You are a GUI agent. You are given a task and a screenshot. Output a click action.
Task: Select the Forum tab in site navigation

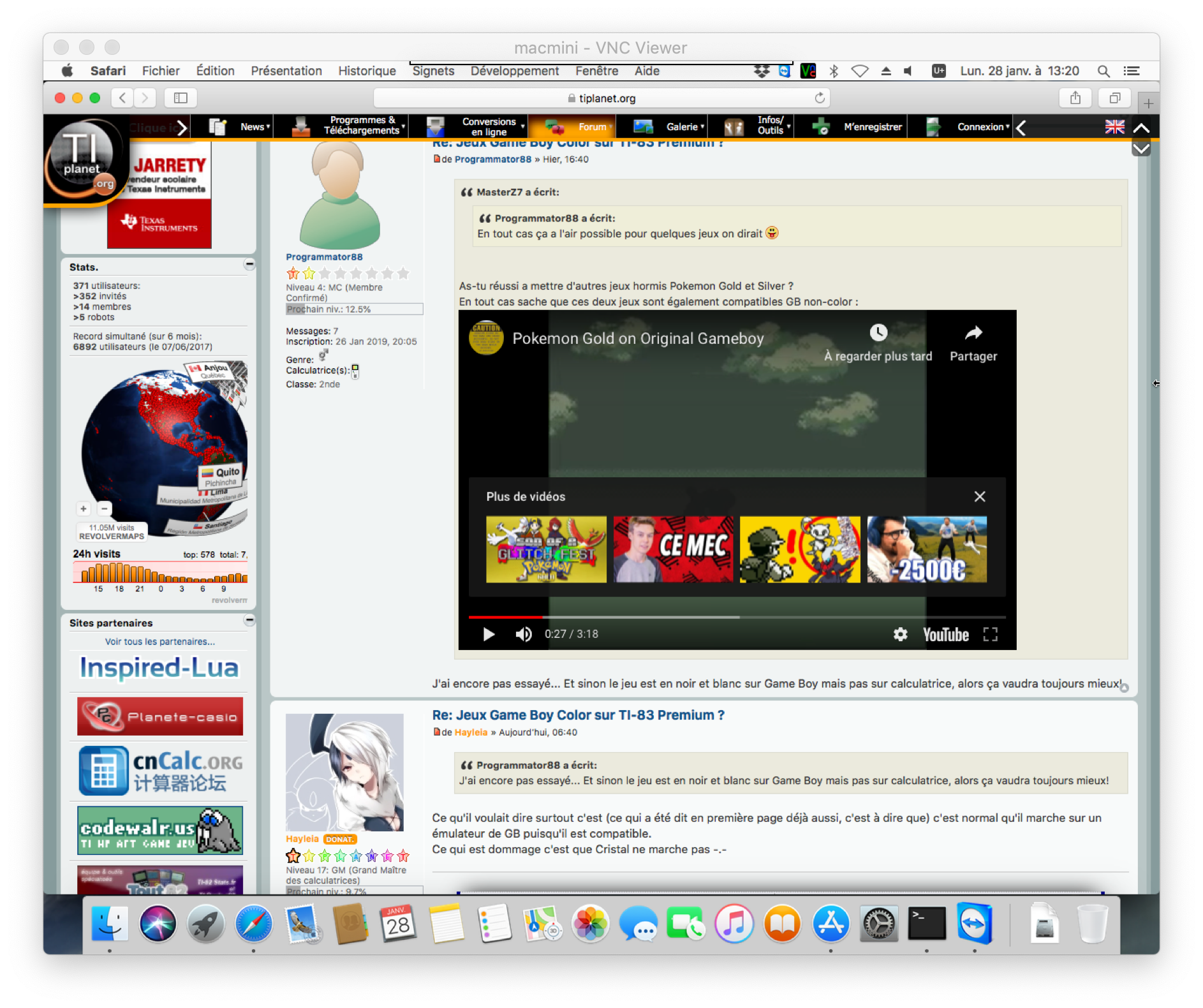tap(572, 126)
